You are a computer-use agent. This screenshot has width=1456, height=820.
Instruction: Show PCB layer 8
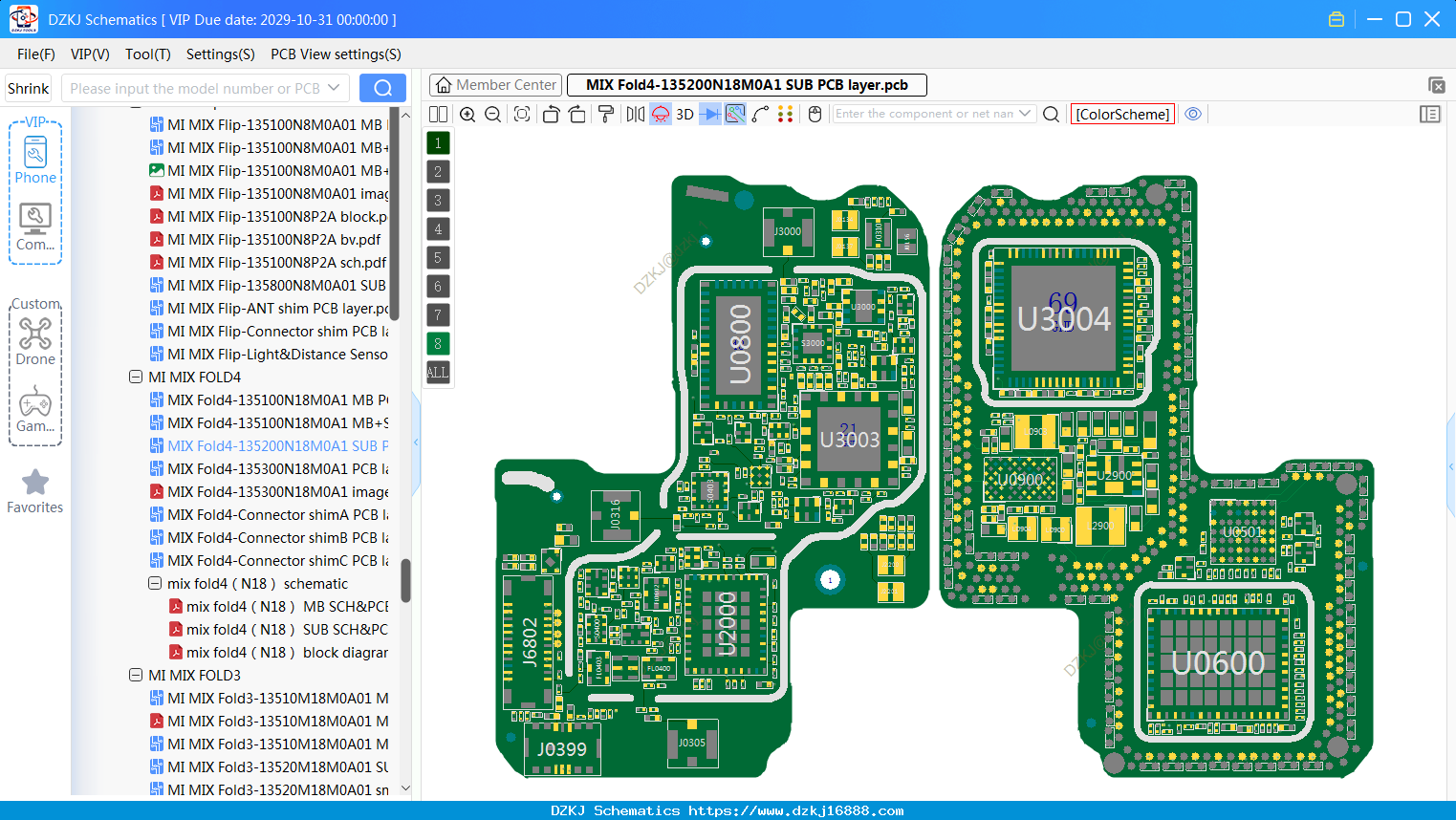point(438,344)
